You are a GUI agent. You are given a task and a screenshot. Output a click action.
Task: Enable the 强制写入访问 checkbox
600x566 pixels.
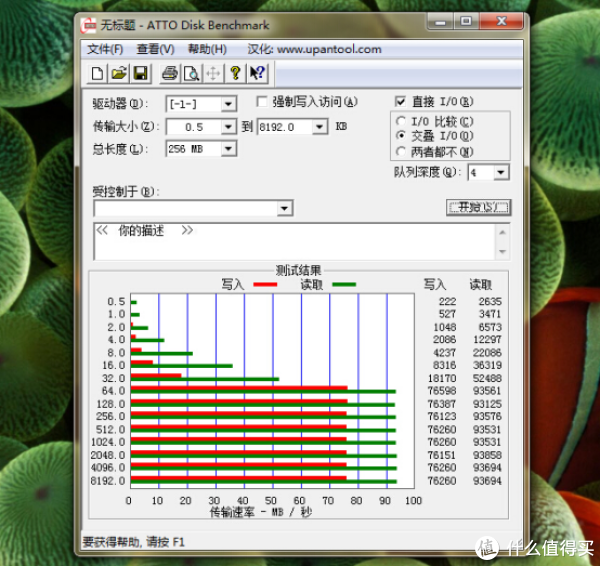coord(262,102)
